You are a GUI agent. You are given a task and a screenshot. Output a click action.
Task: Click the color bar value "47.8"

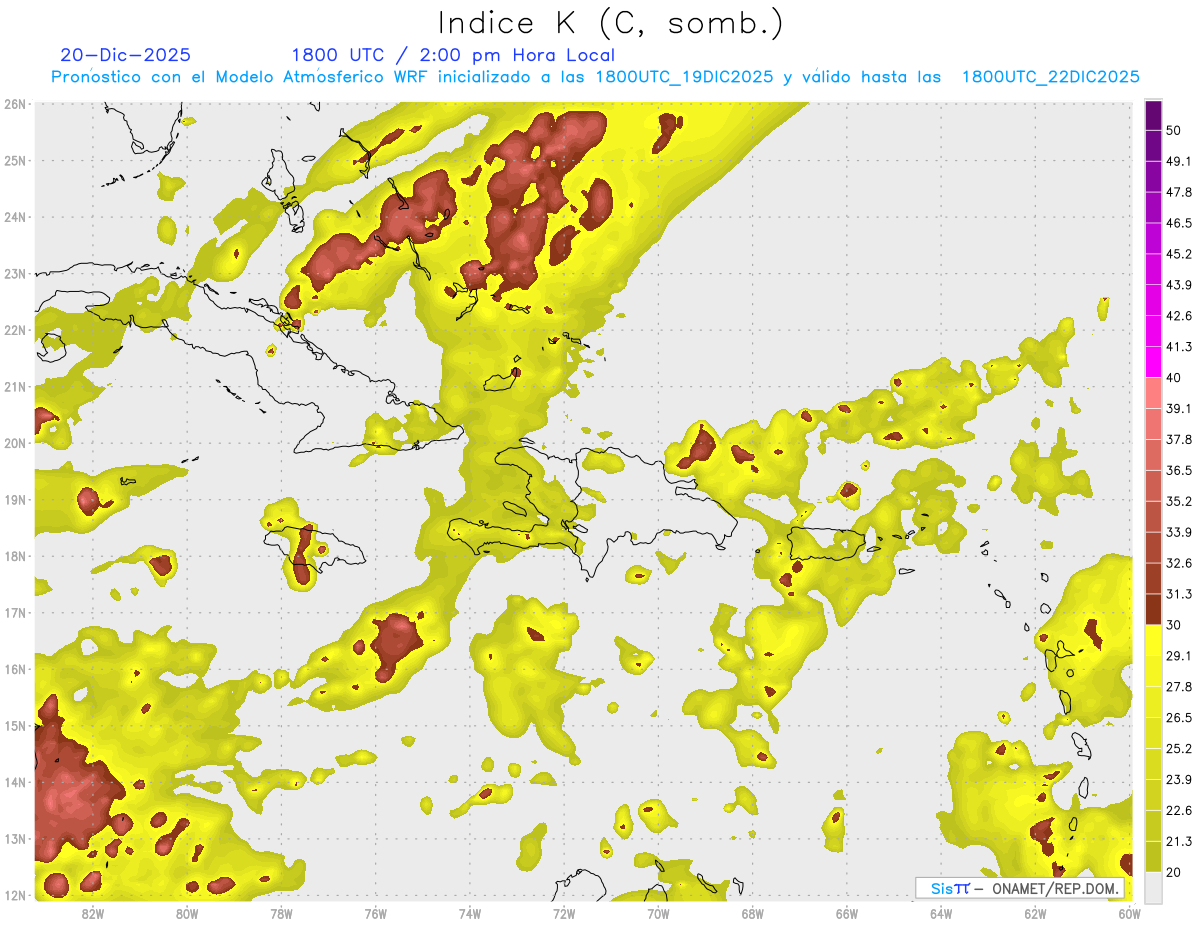pyautogui.click(x=1179, y=193)
